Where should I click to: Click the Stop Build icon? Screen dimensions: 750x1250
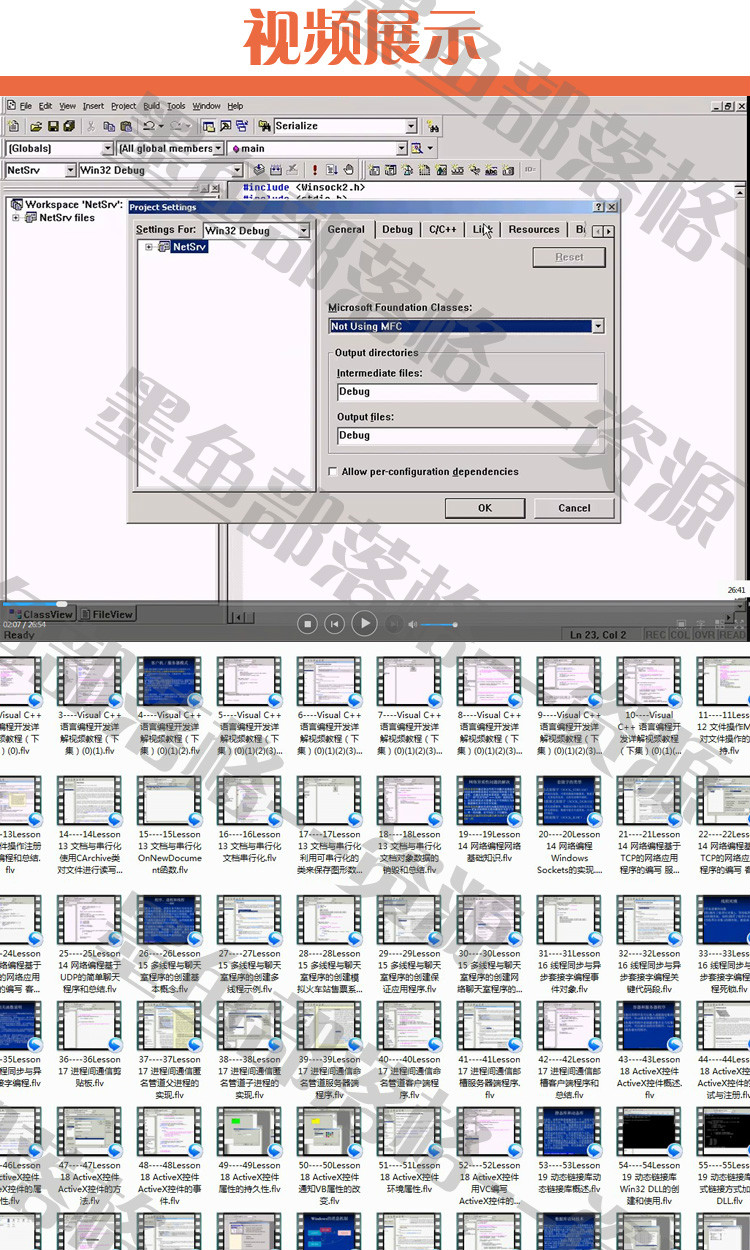pos(292,170)
